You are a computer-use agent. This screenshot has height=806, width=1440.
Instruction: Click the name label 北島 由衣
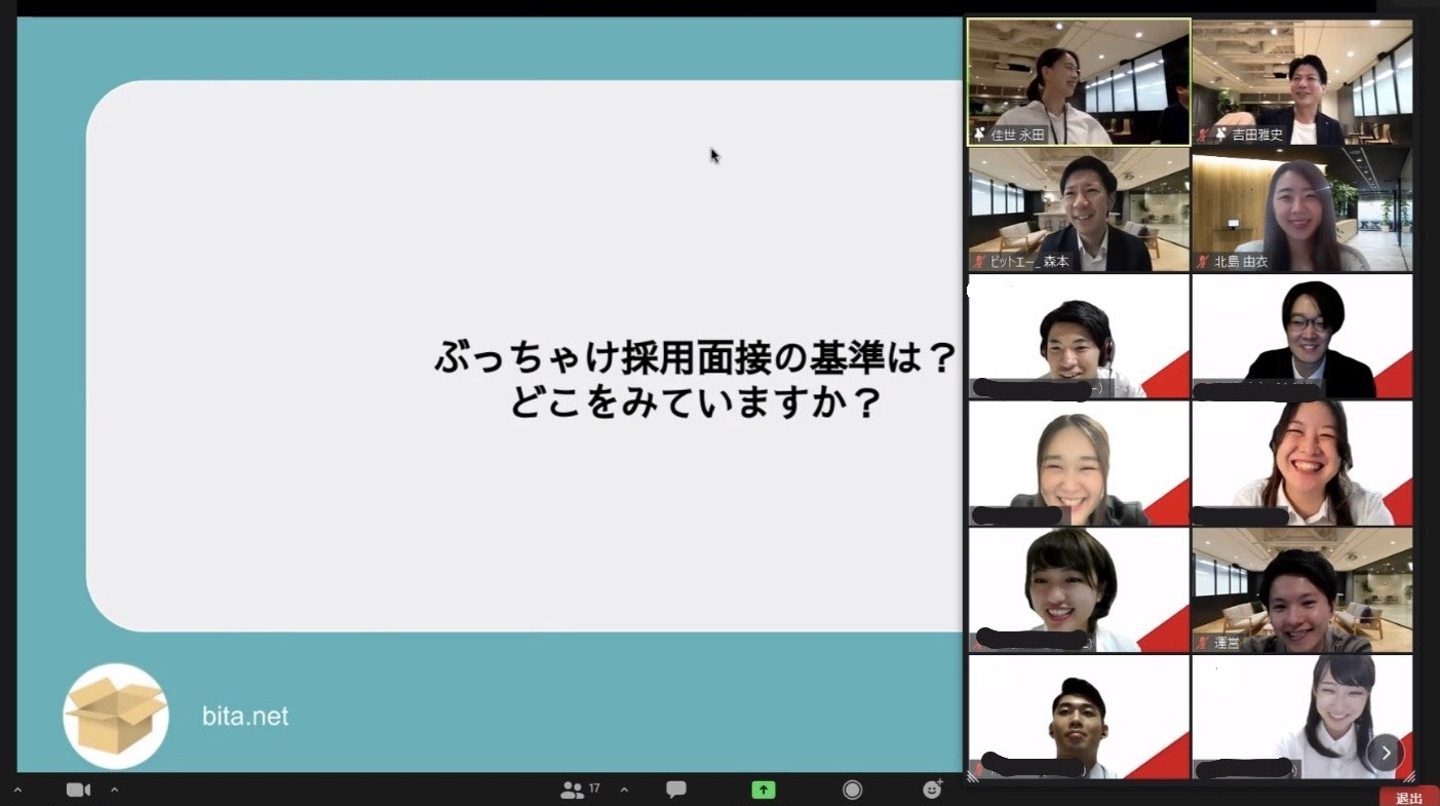(1241, 262)
